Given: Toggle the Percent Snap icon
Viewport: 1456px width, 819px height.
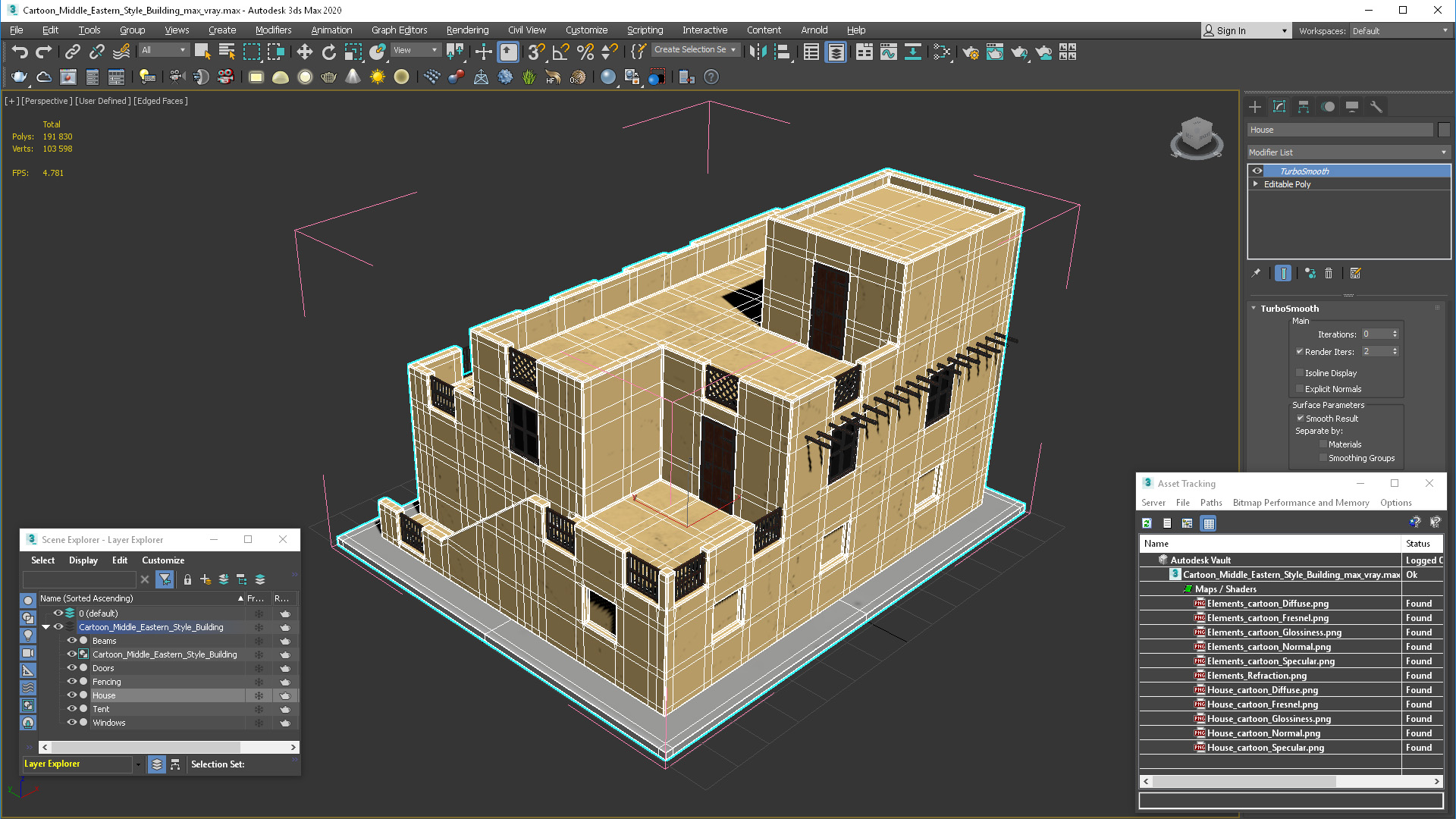Looking at the screenshot, I should [x=585, y=52].
